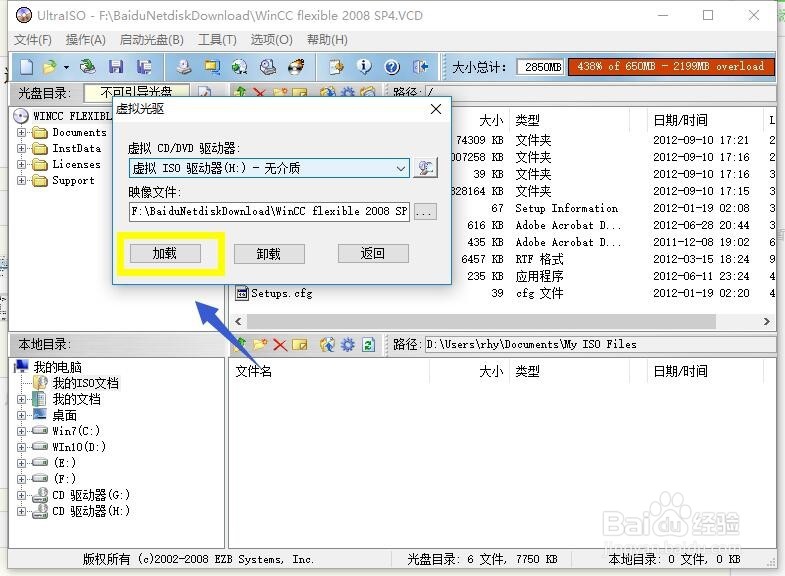Open the 操作(A) menu
This screenshot has width=785, height=576.
tap(86, 40)
